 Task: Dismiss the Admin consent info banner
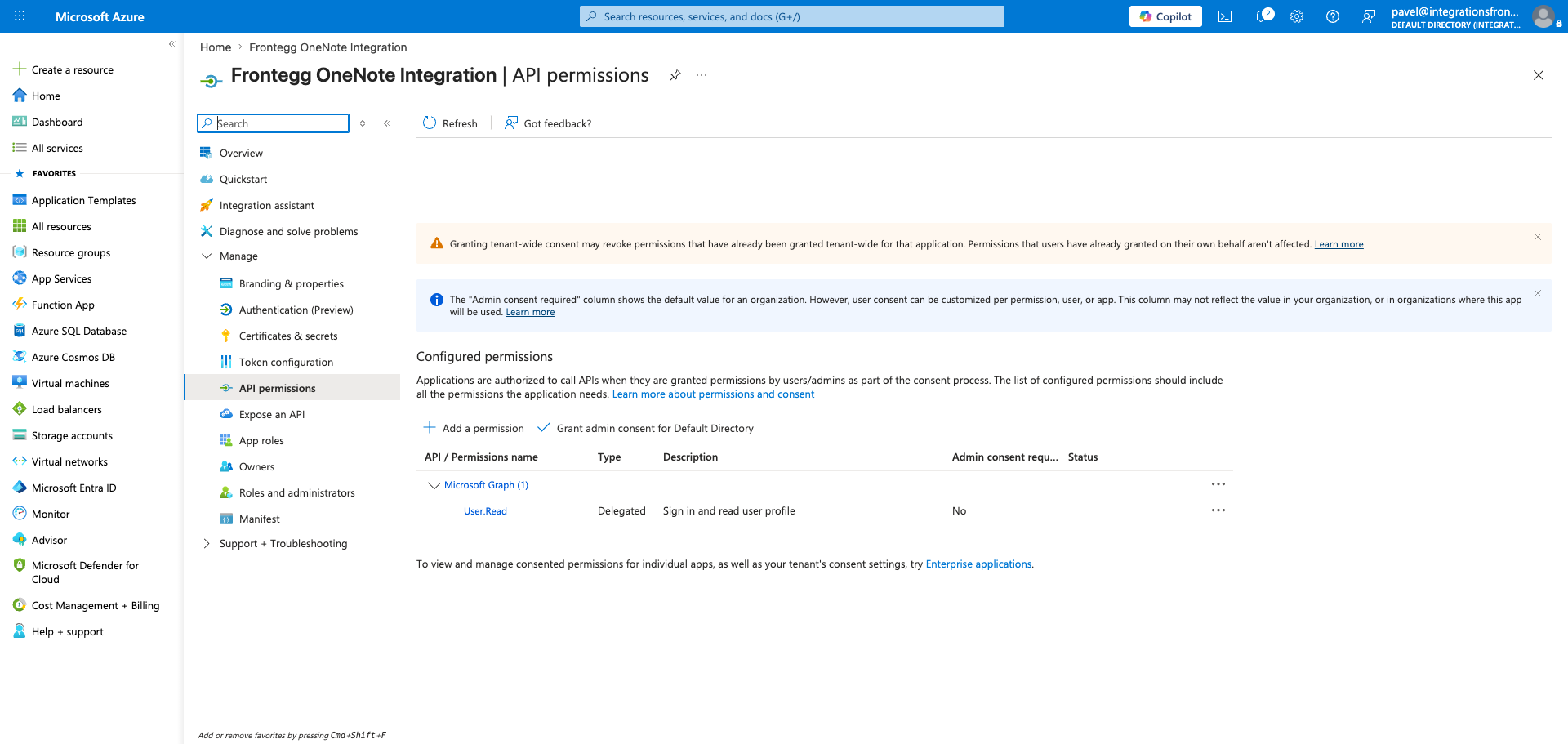pyautogui.click(x=1537, y=293)
